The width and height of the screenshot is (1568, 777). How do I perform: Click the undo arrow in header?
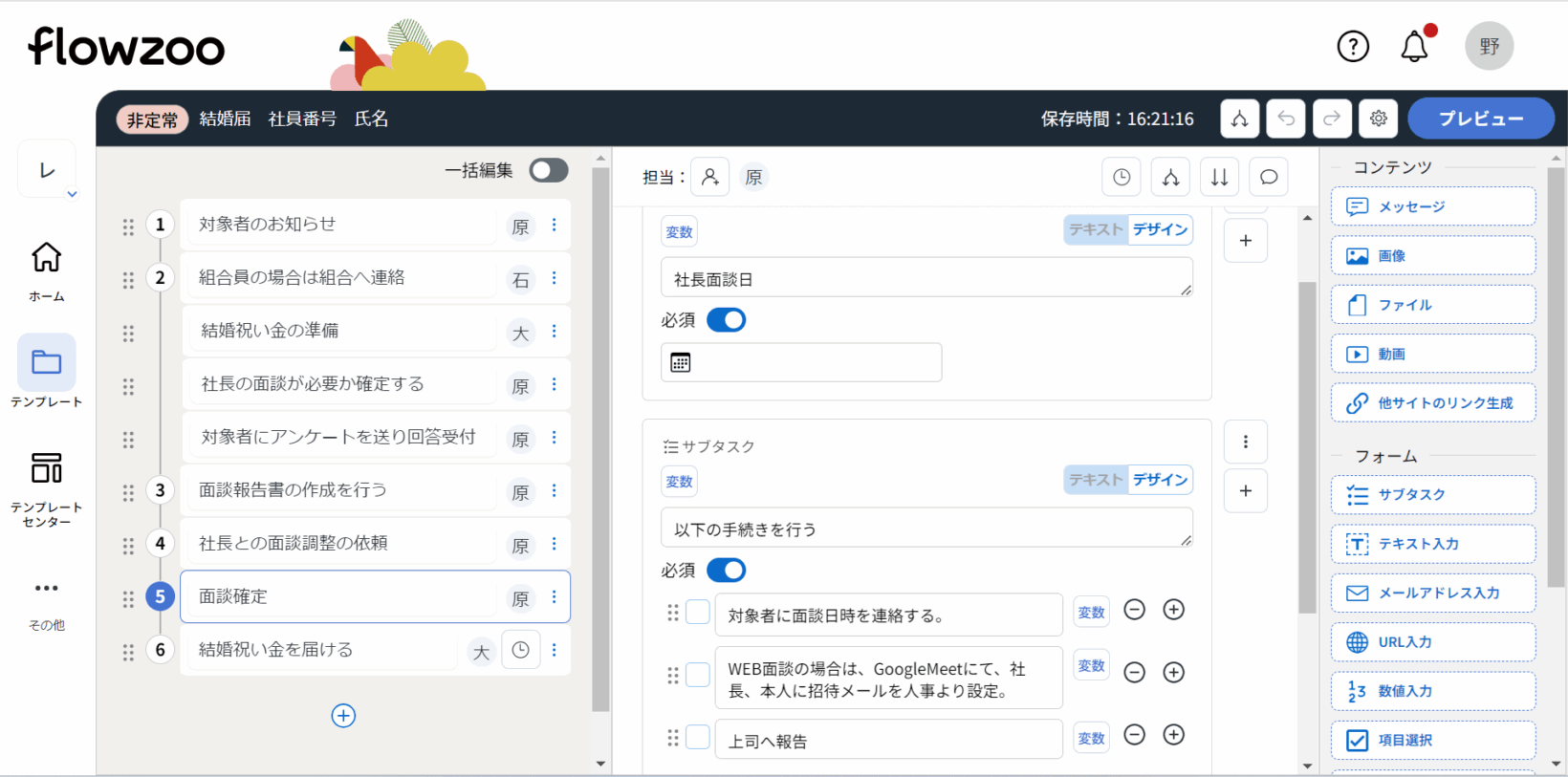(x=1286, y=119)
